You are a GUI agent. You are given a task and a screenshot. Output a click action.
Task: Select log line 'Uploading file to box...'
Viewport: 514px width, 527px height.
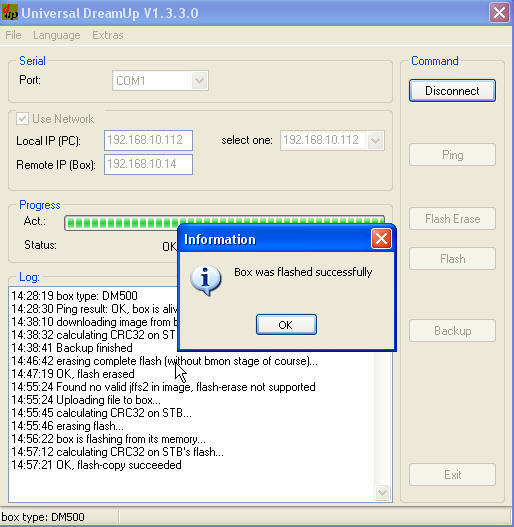[86, 400]
